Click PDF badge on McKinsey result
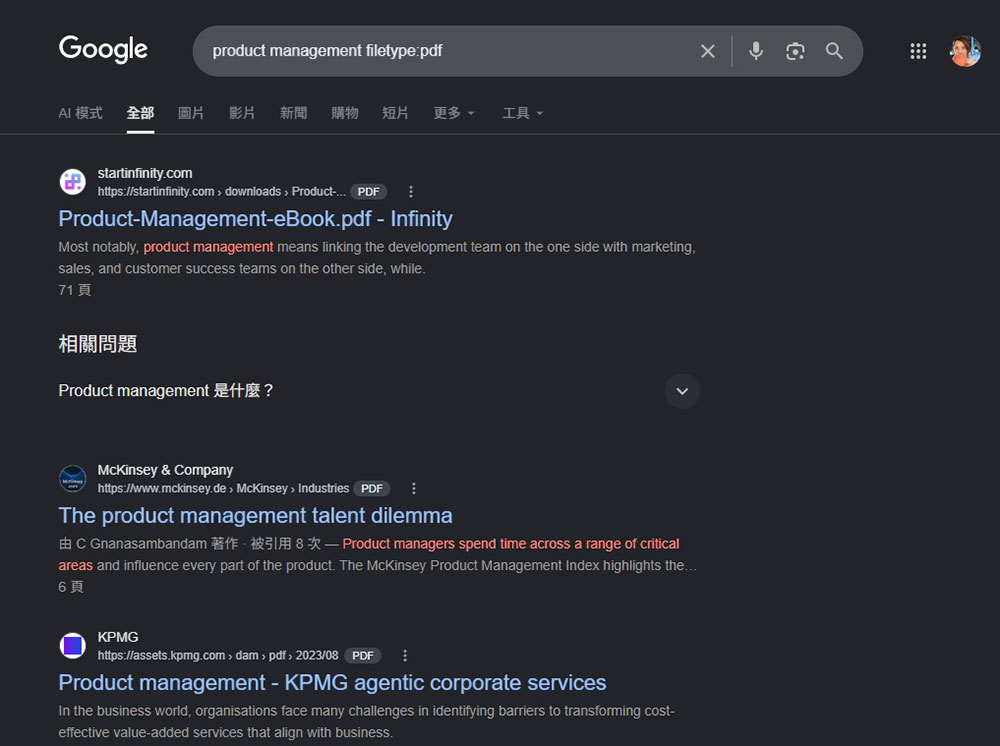The image size is (1000, 746). [372, 488]
